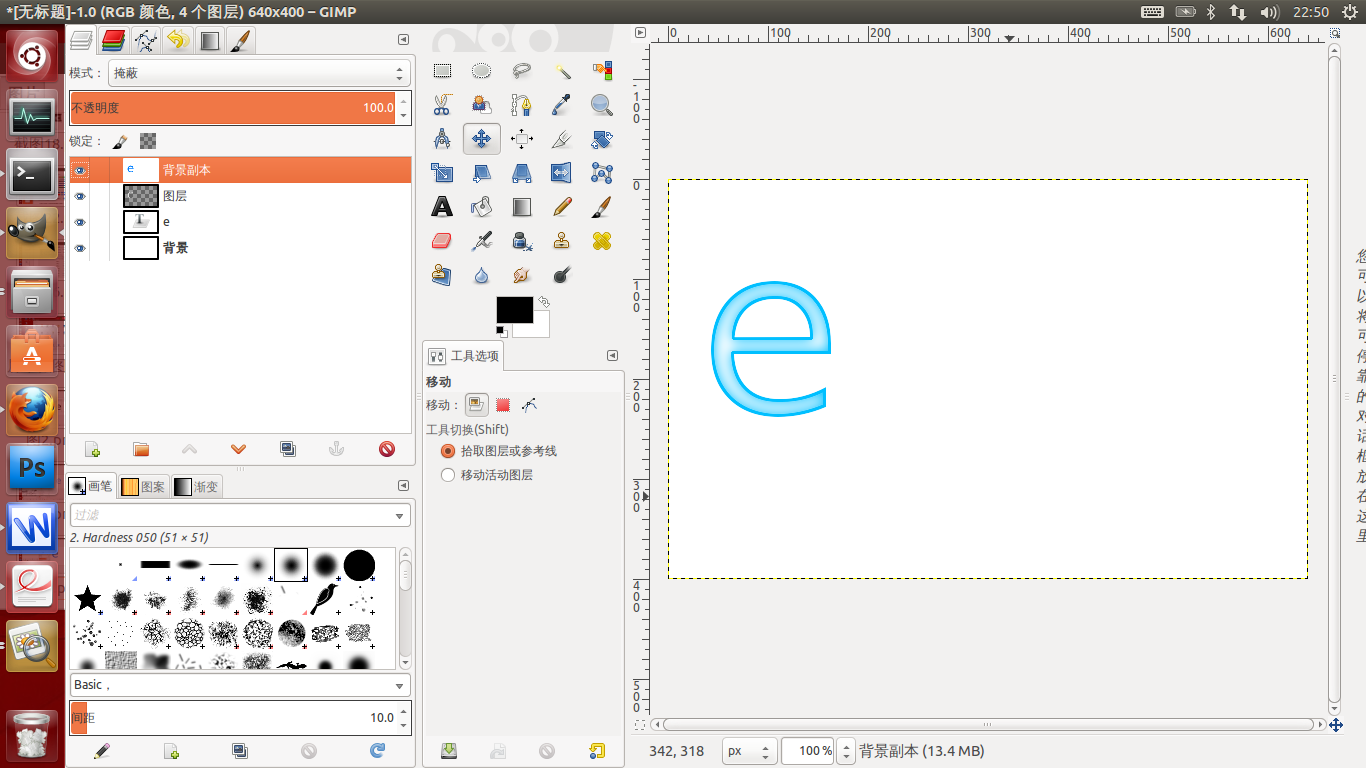Hide the 图层 layer via eye
1366x768 pixels.
80,196
